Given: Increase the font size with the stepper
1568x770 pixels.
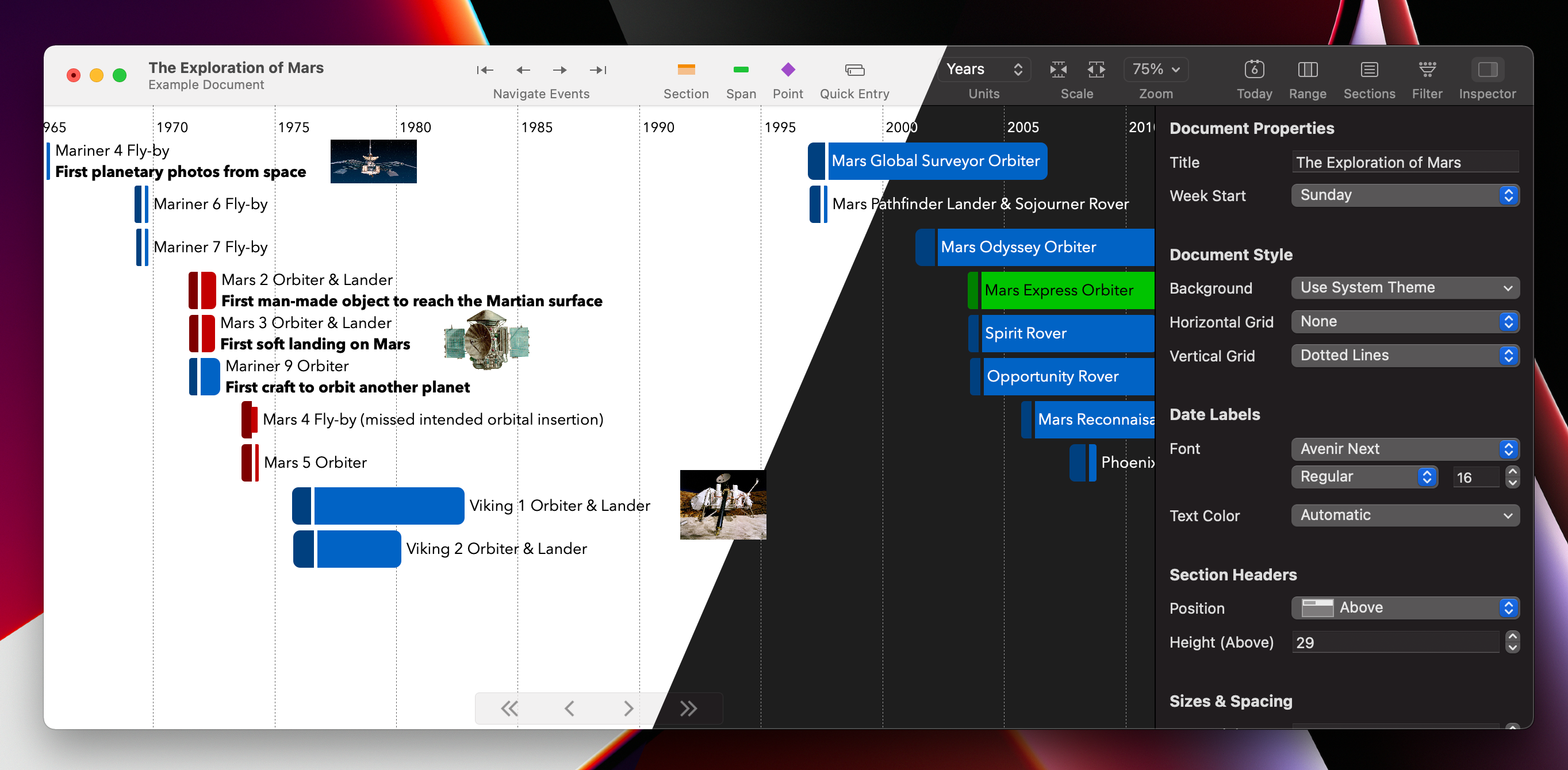Looking at the screenshot, I should click(1512, 472).
